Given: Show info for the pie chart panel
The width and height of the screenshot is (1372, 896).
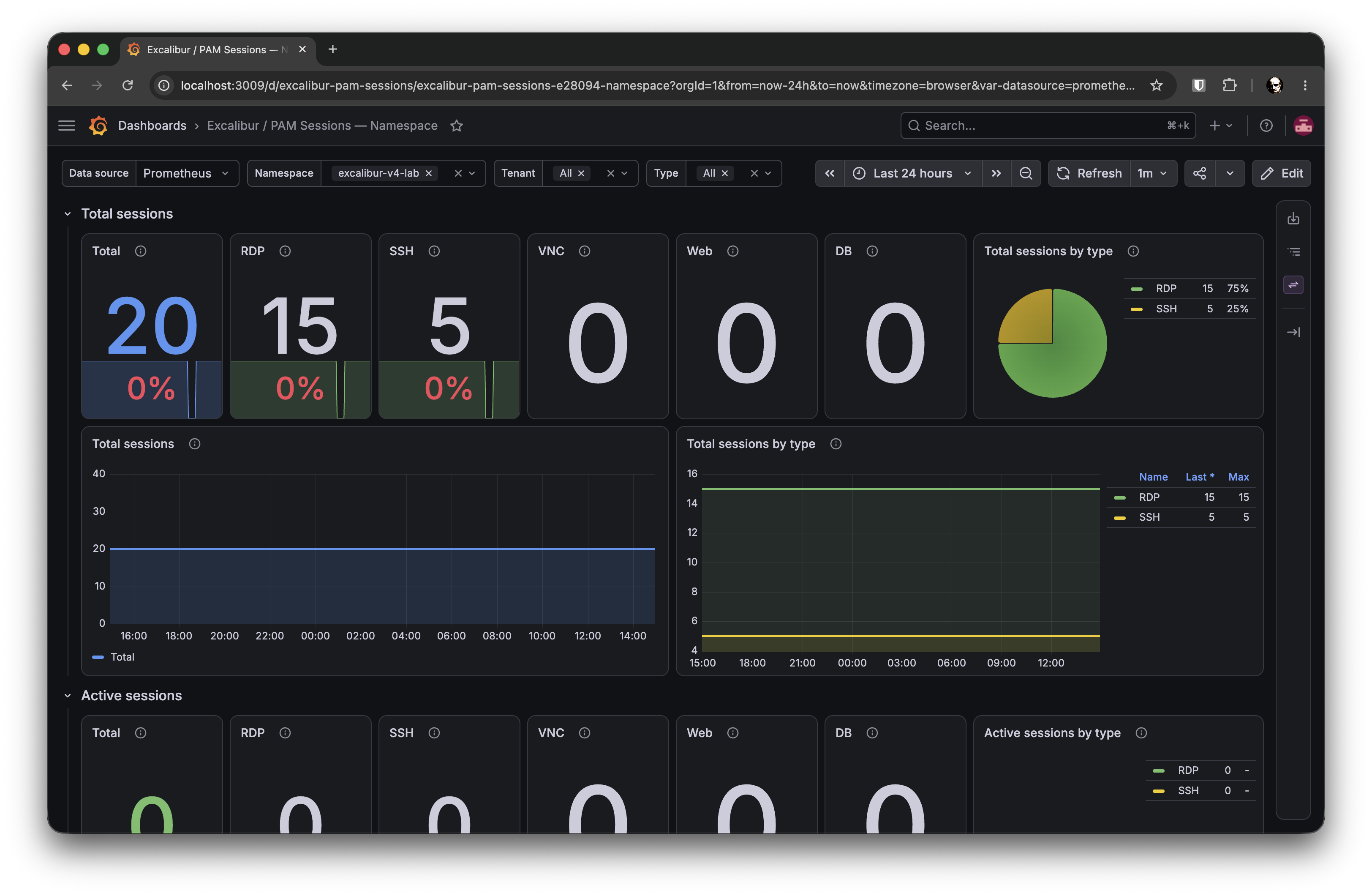Looking at the screenshot, I should pyautogui.click(x=1133, y=251).
